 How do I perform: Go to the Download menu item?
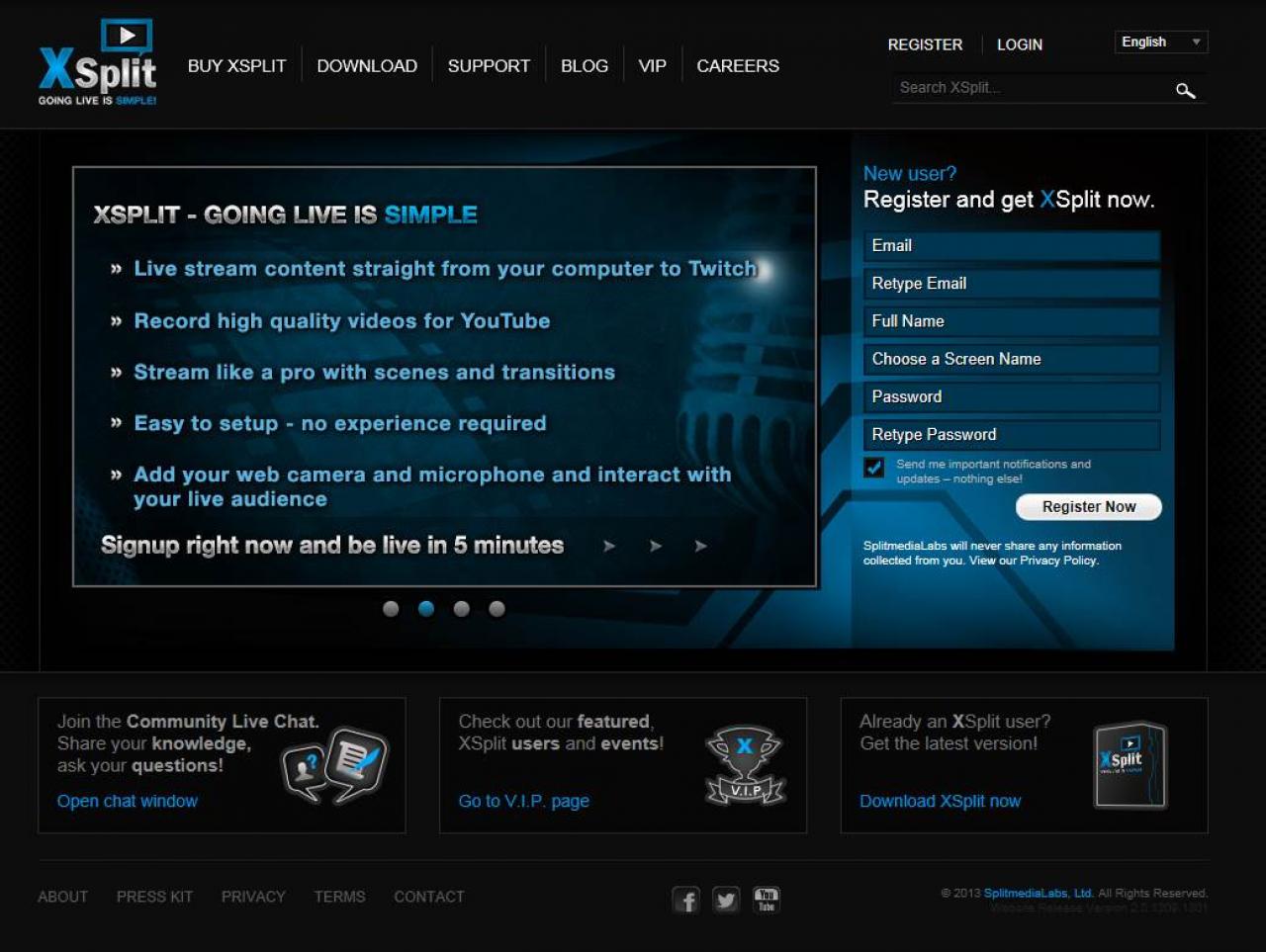367,66
